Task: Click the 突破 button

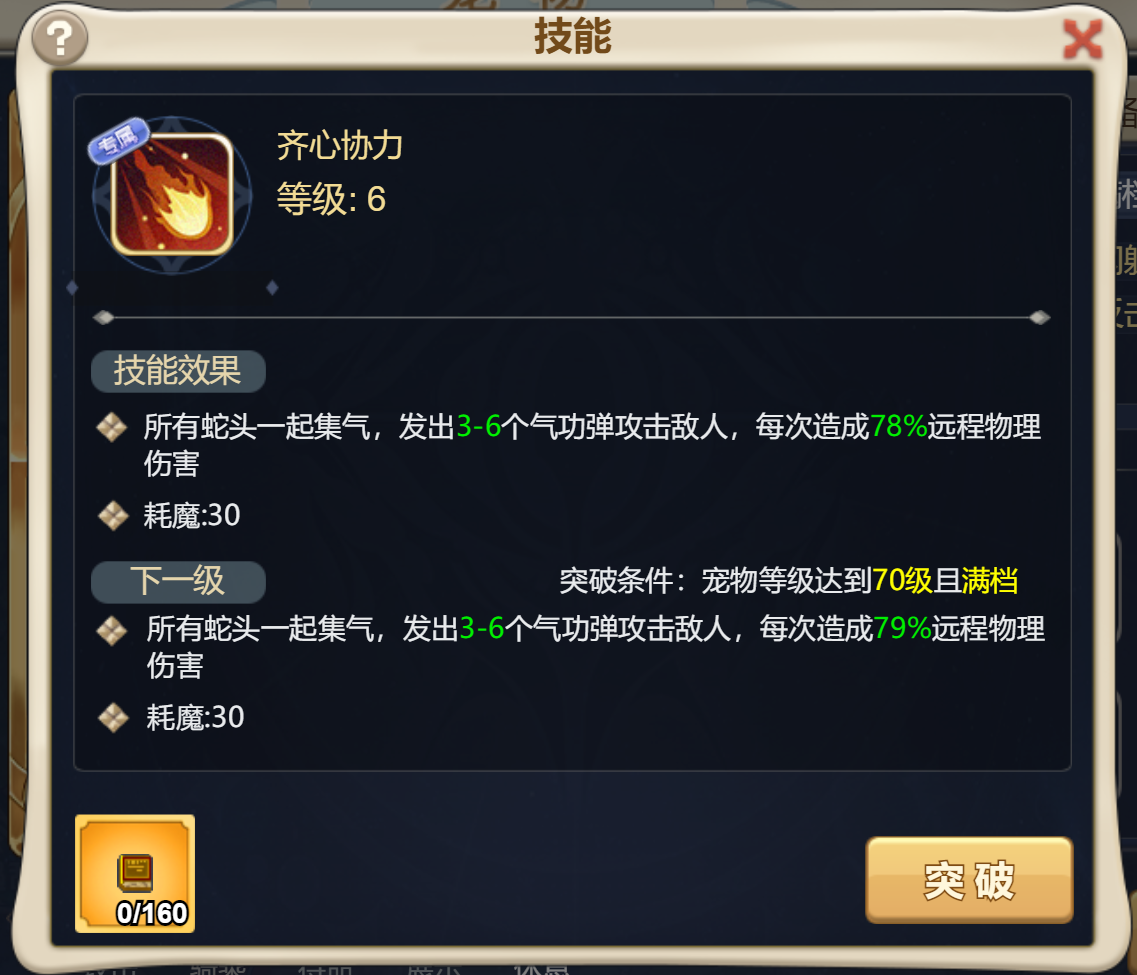Action: [x=969, y=880]
